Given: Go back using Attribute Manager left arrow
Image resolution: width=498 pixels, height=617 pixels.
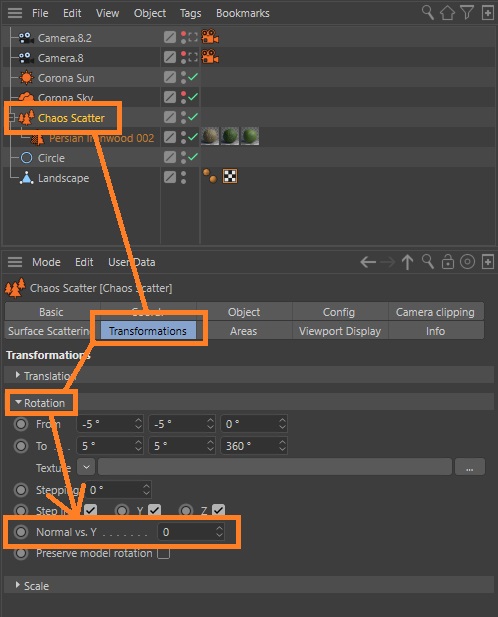Looking at the screenshot, I should click(368, 262).
